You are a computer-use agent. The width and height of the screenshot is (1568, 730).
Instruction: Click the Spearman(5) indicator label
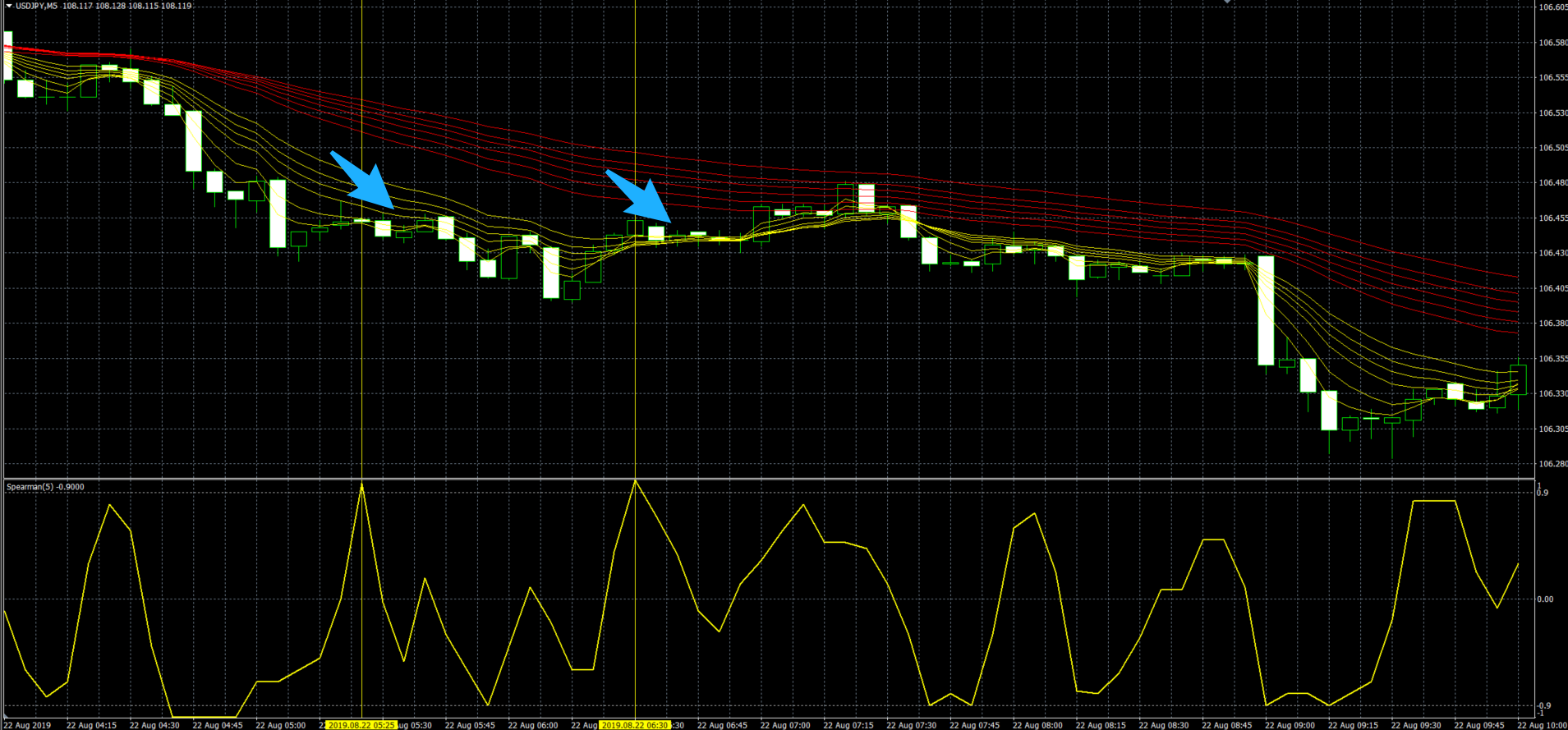(x=45, y=487)
